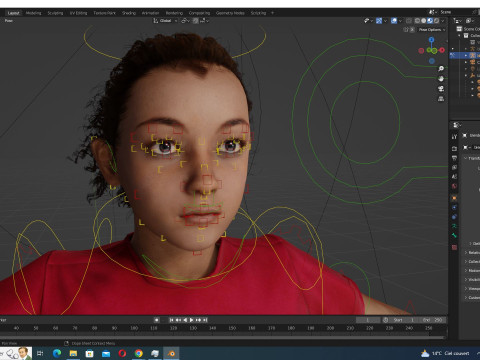Viewport: 480px width, 360px height.
Task: Jump to the timeline end frame
Action: click(x=205, y=320)
